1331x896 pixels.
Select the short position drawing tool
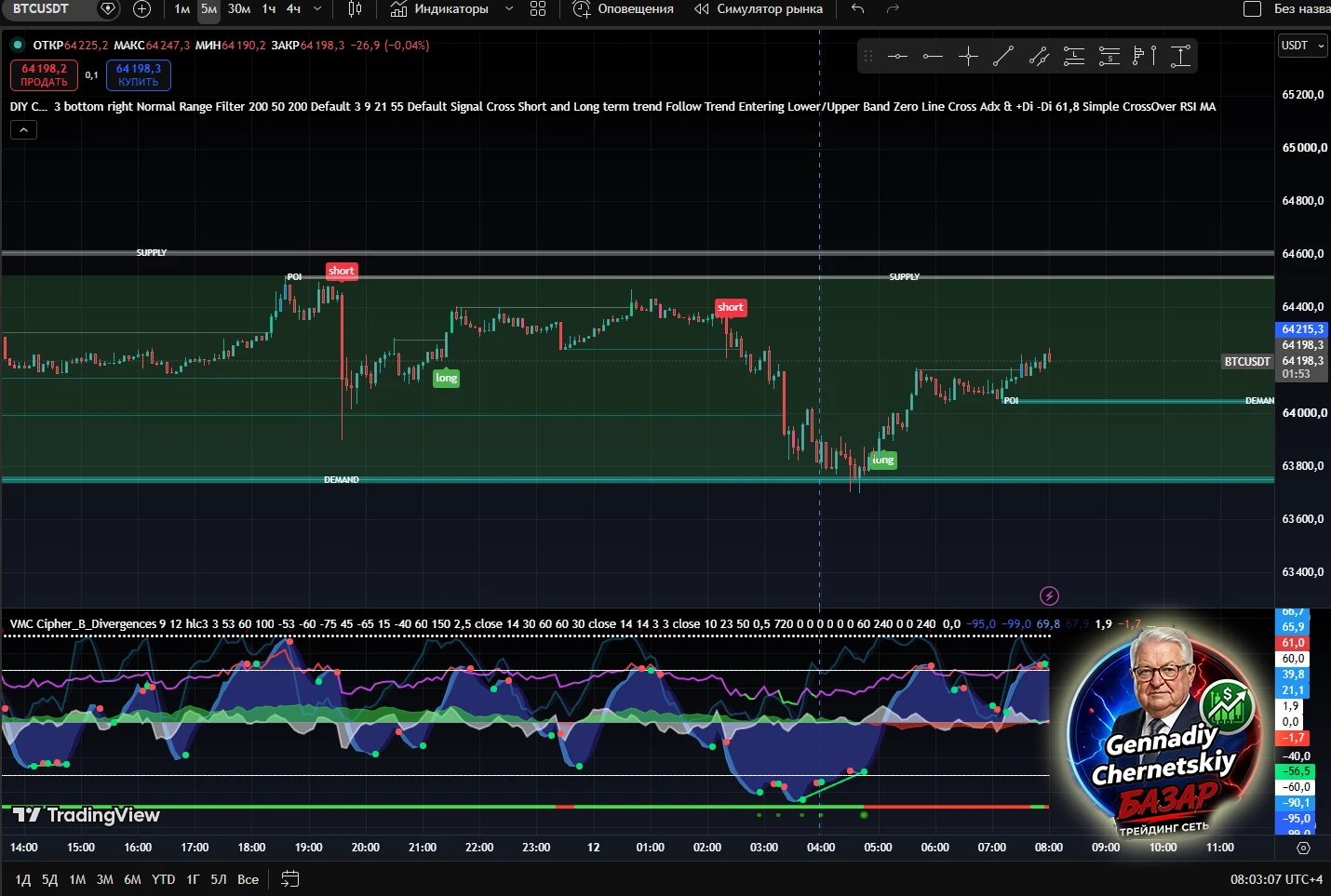pyautogui.click(x=1109, y=57)
